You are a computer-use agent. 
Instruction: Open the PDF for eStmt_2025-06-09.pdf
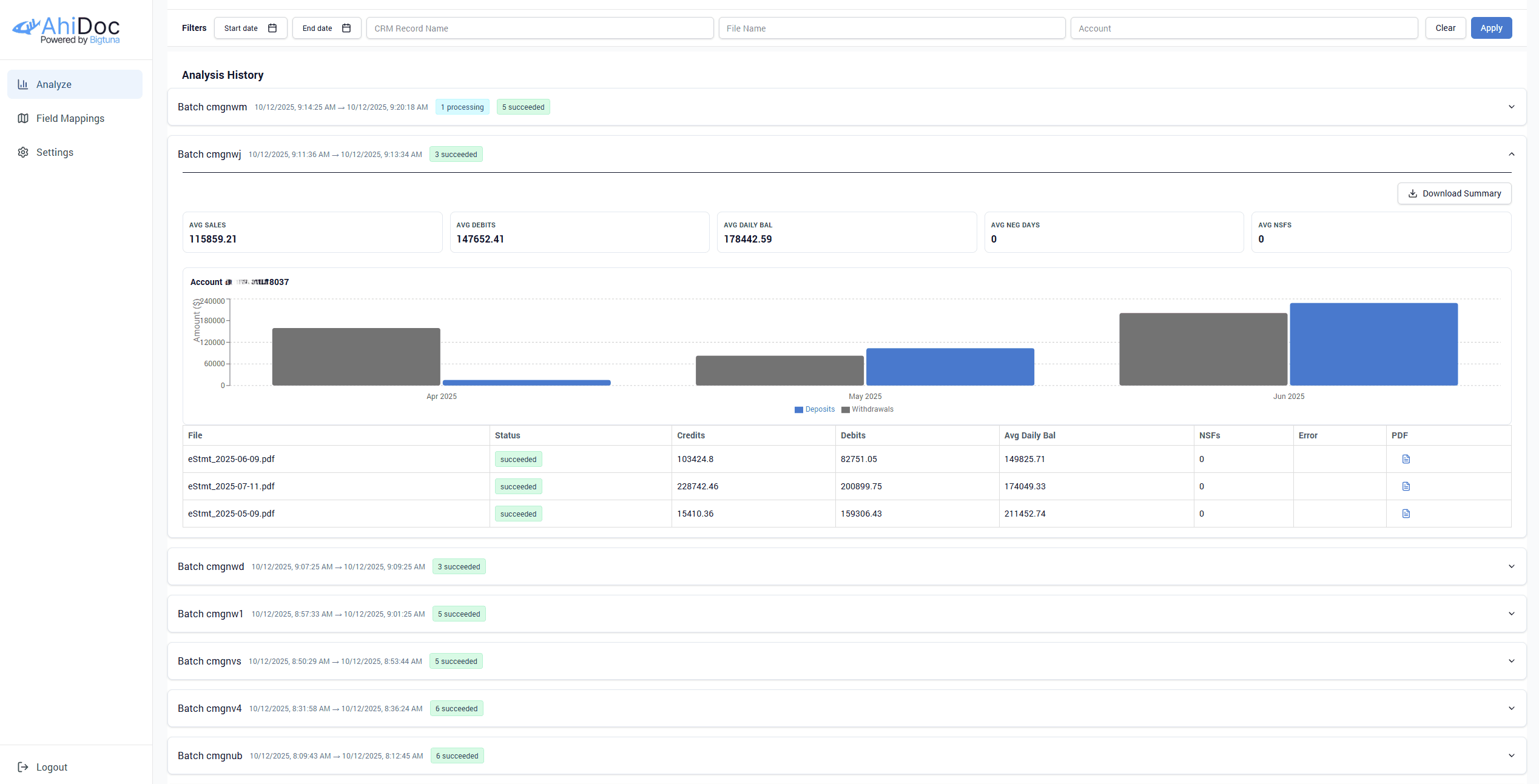click(x=1406, y=458)
